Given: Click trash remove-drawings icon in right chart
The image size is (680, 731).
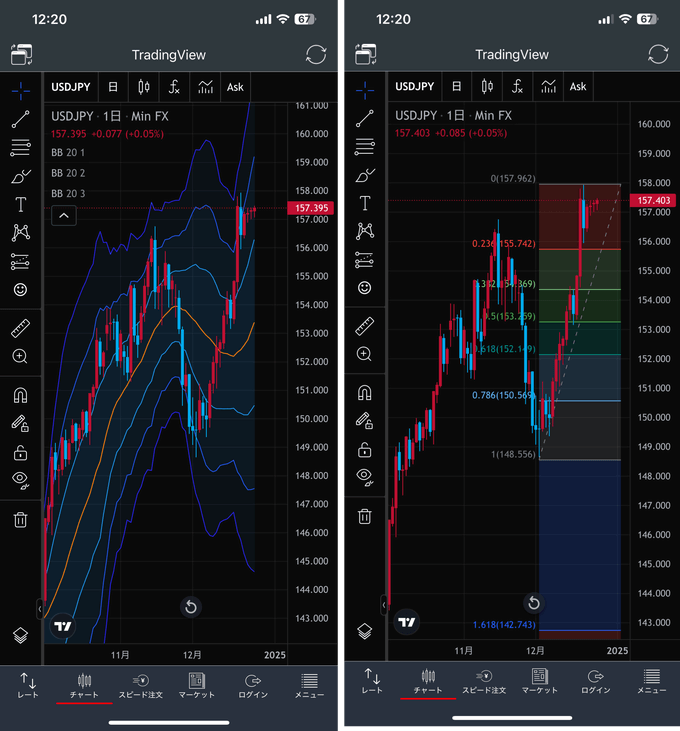Looking at the screenshot, I should tap(364, 516).
